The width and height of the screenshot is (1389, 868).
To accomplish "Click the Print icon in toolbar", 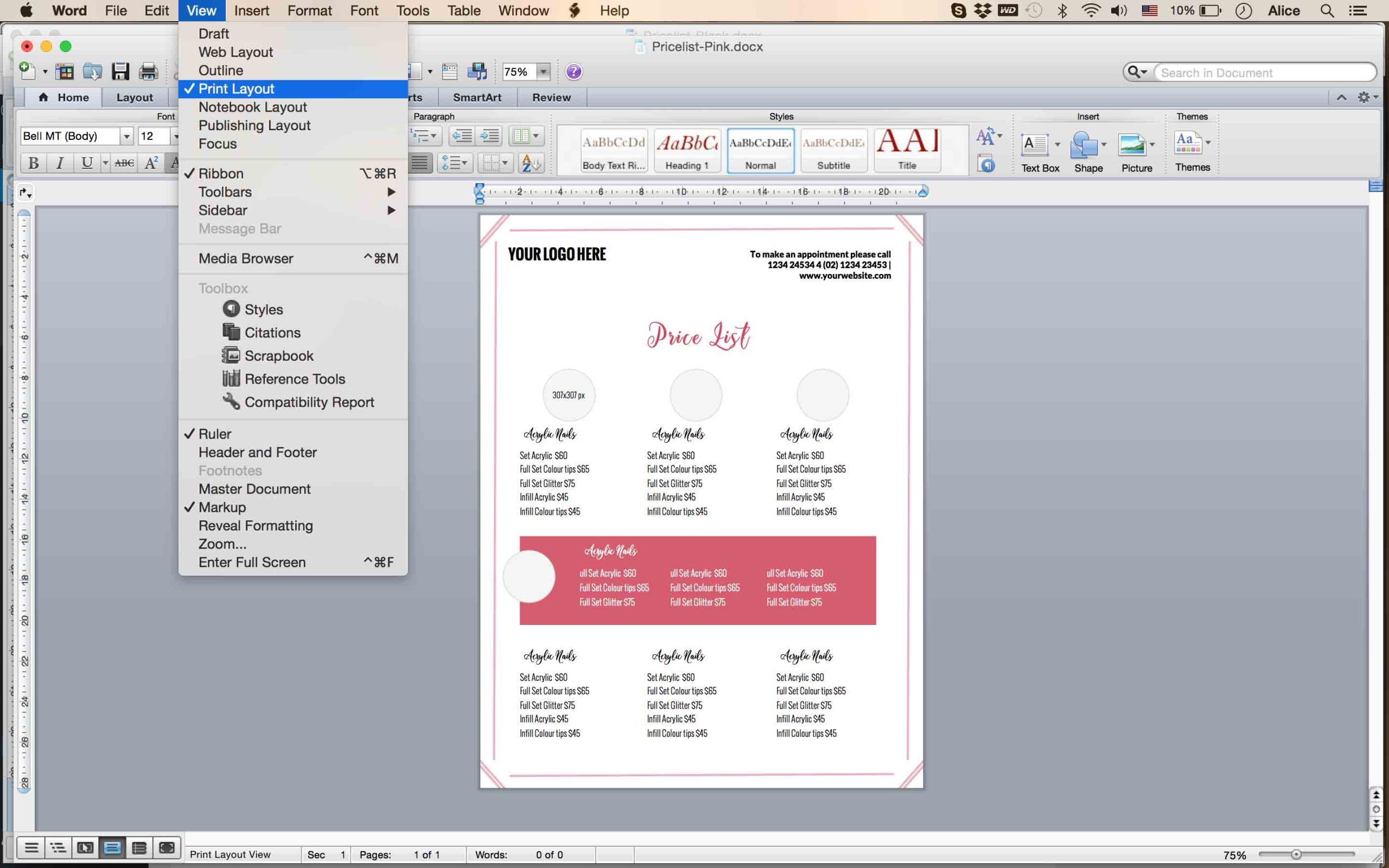I will point(148,72).
